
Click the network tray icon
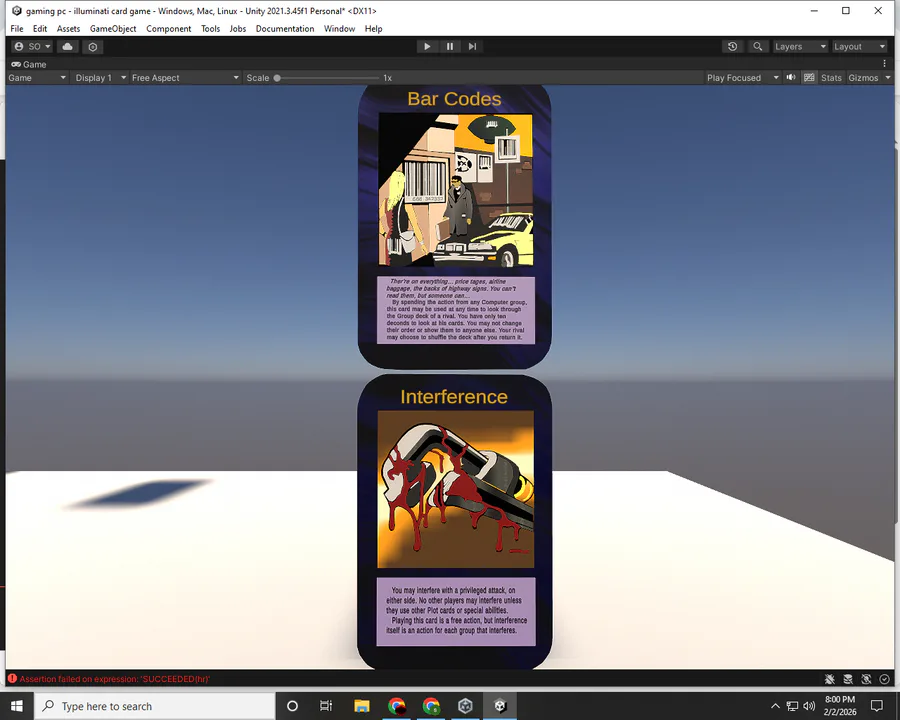(x=792, y=706)
